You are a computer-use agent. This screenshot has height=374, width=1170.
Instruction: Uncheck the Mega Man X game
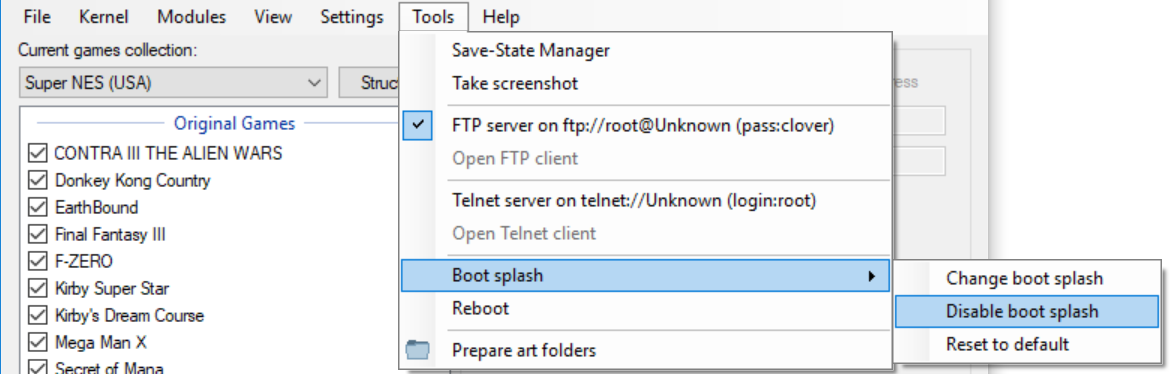click(37, 342)
